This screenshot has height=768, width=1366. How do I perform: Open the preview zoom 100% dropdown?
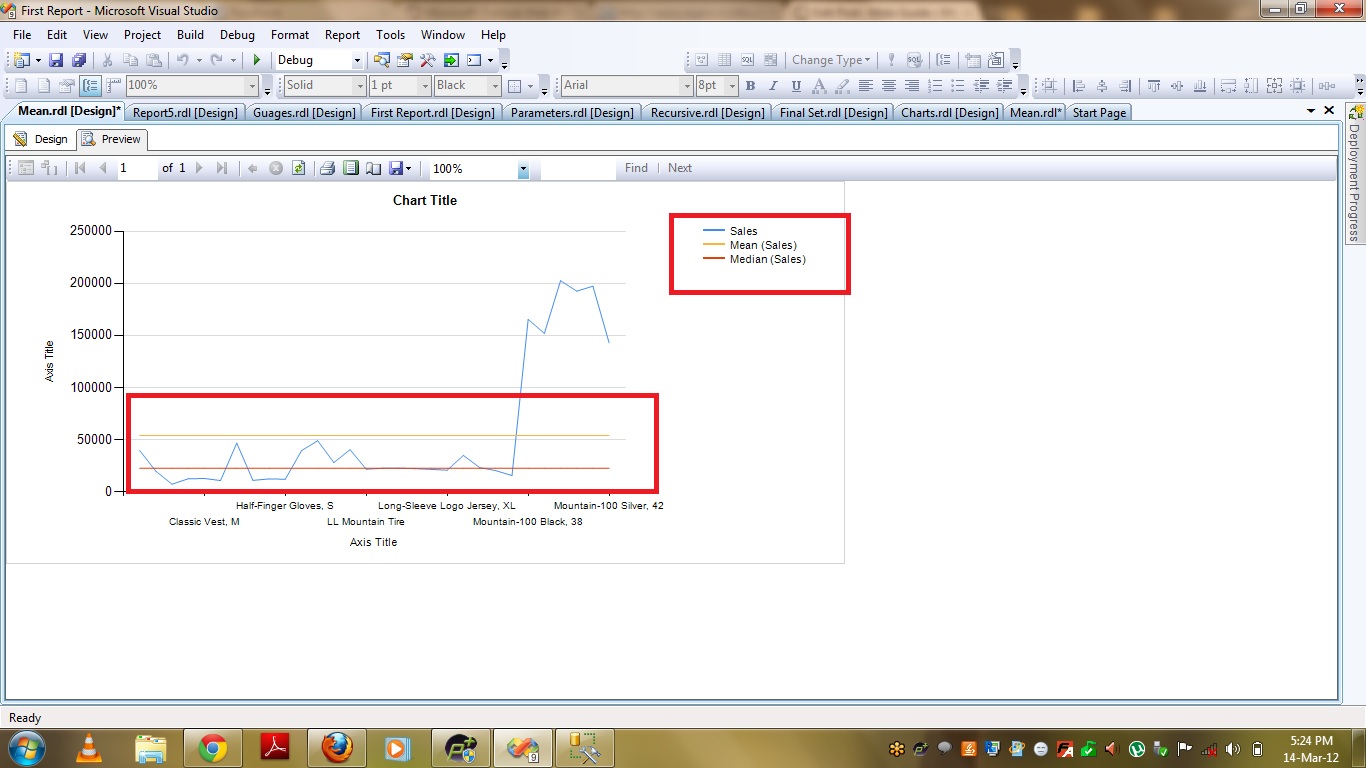coord(523,170)
